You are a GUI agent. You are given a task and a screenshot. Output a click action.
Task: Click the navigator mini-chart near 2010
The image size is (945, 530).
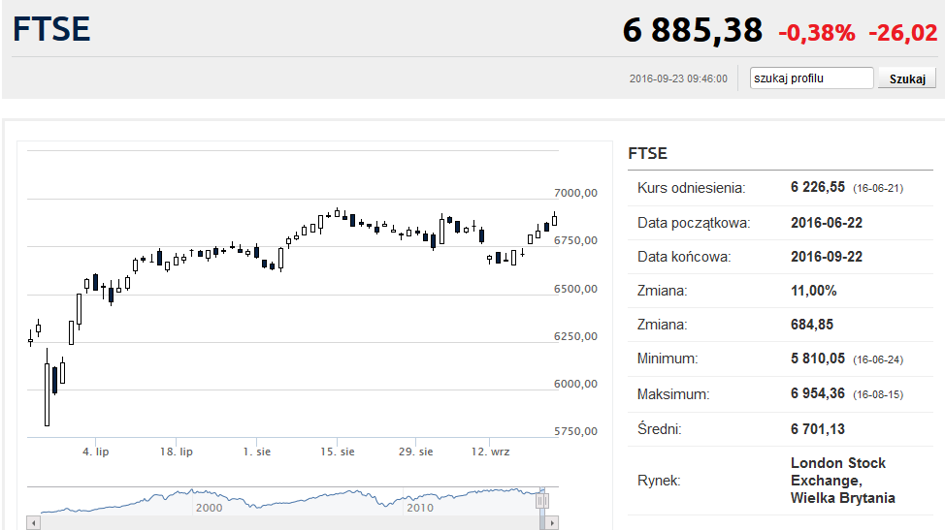tap(420, 507)
